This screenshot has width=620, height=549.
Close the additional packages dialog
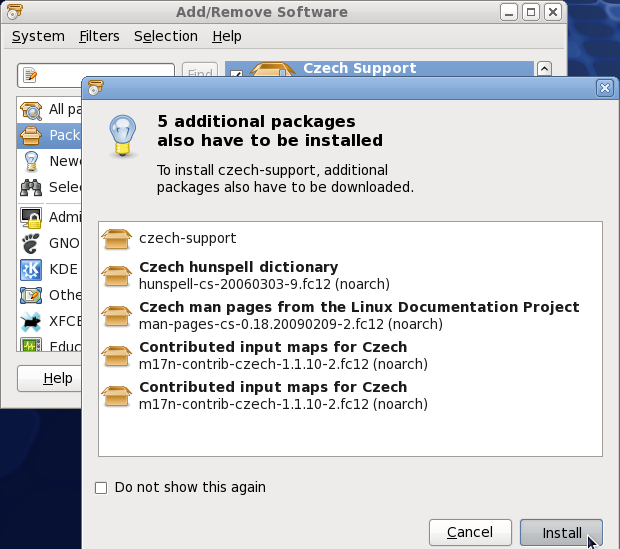[x=604, y=88]
